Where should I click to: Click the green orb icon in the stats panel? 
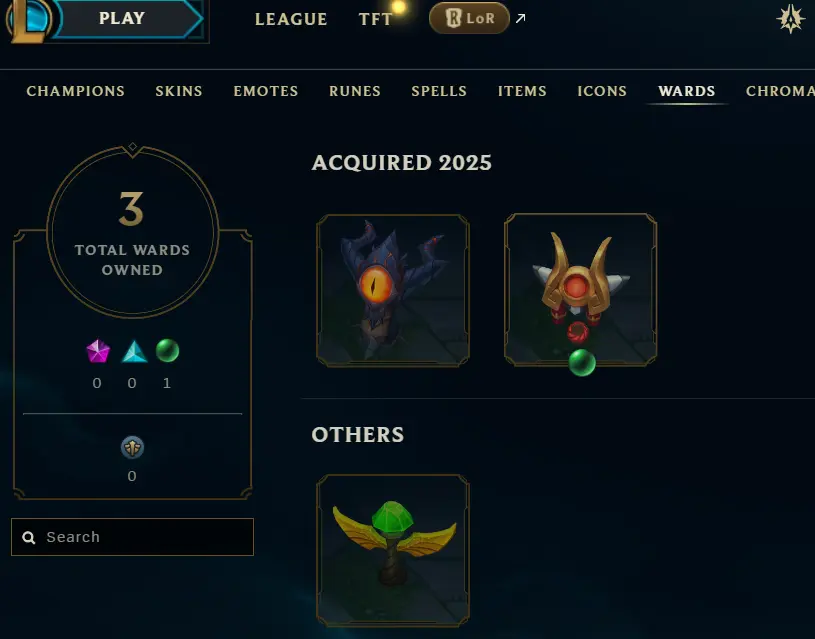167,350
